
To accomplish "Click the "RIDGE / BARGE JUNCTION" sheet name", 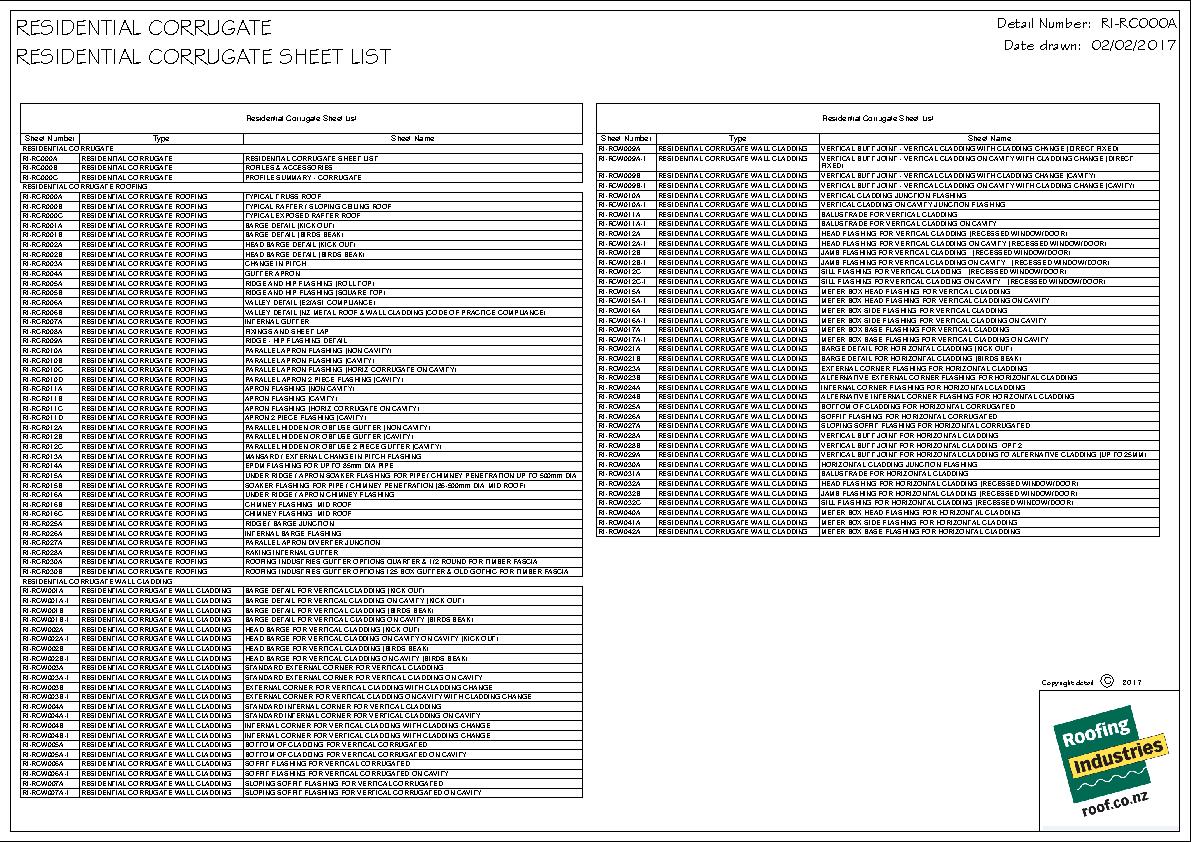I will pos(289,523).
